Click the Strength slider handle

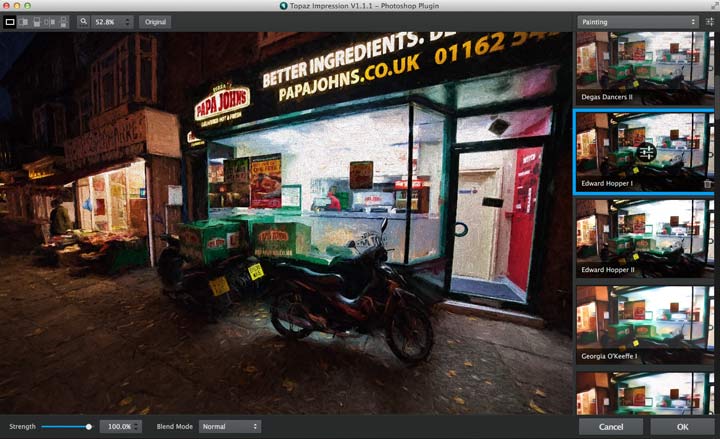[89, 427]
